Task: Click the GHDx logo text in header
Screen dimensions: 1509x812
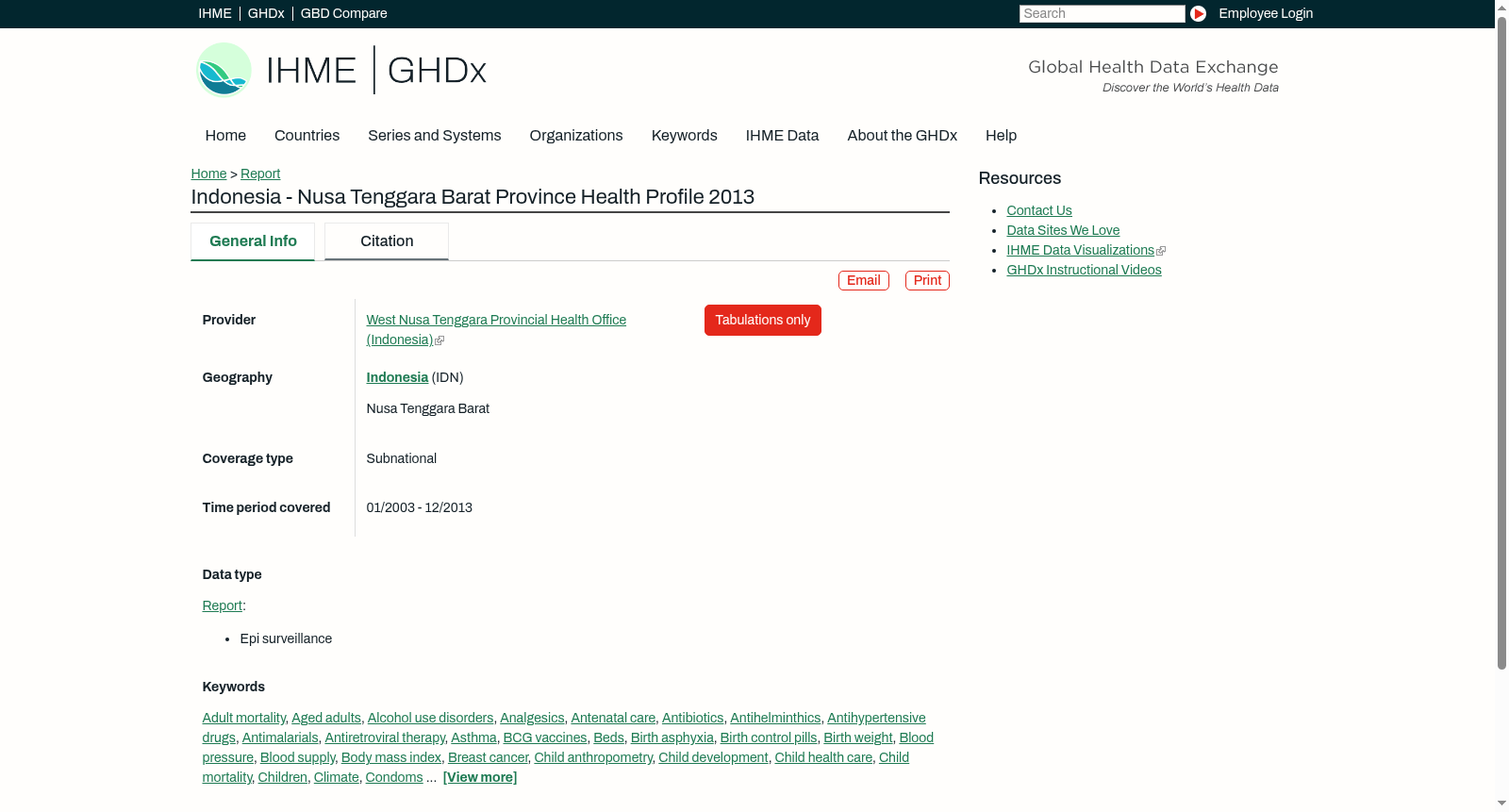Action: pos(437,71)
